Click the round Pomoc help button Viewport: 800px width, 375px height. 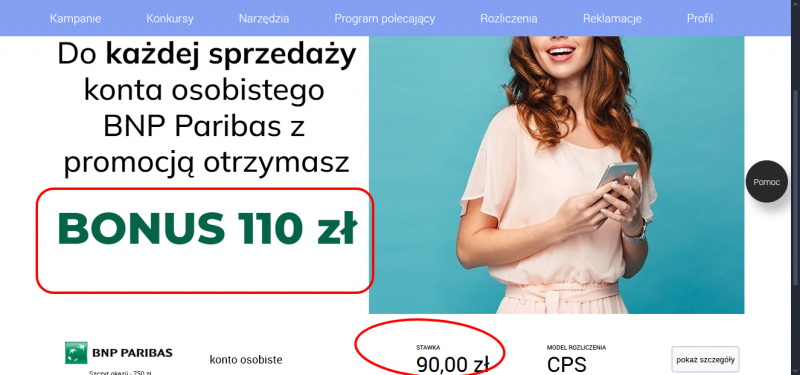pos(766,182)
